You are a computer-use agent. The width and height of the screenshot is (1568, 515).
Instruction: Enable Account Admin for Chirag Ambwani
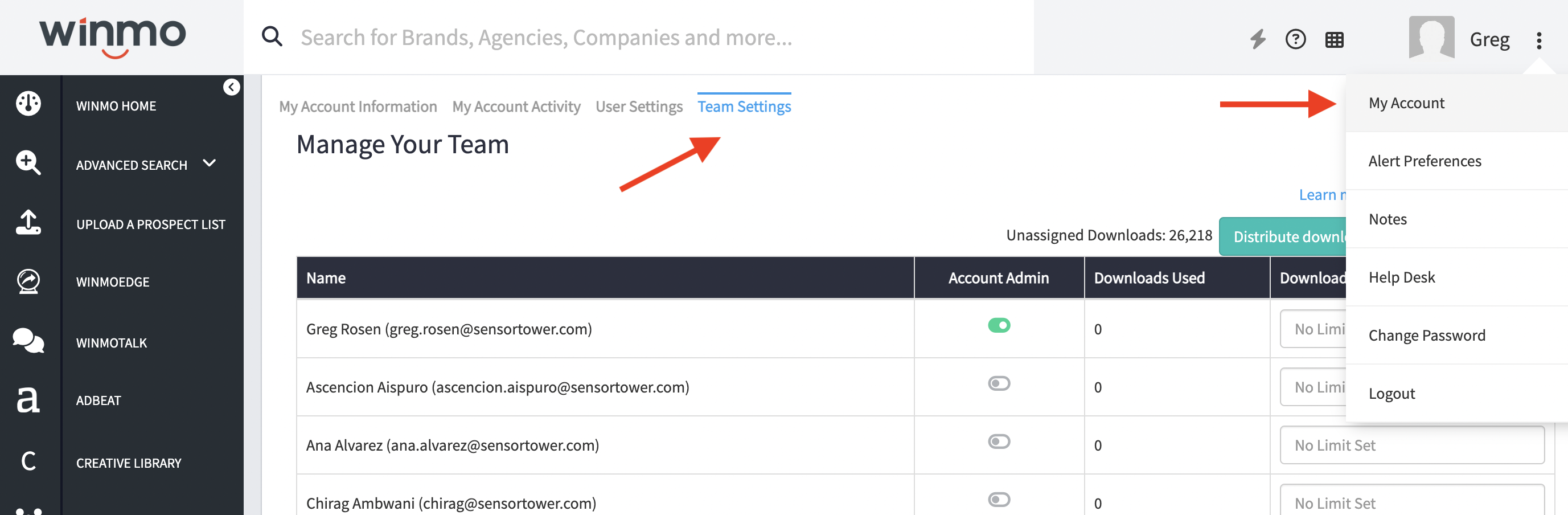[x=999, y=500]
